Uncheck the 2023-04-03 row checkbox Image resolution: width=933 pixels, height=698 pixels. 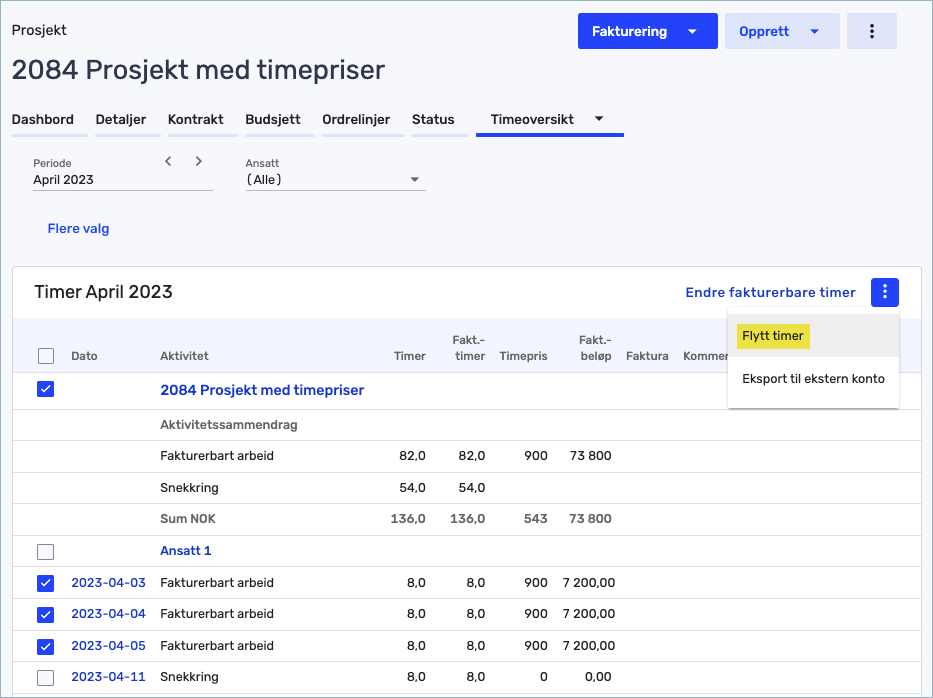(46, 583)
